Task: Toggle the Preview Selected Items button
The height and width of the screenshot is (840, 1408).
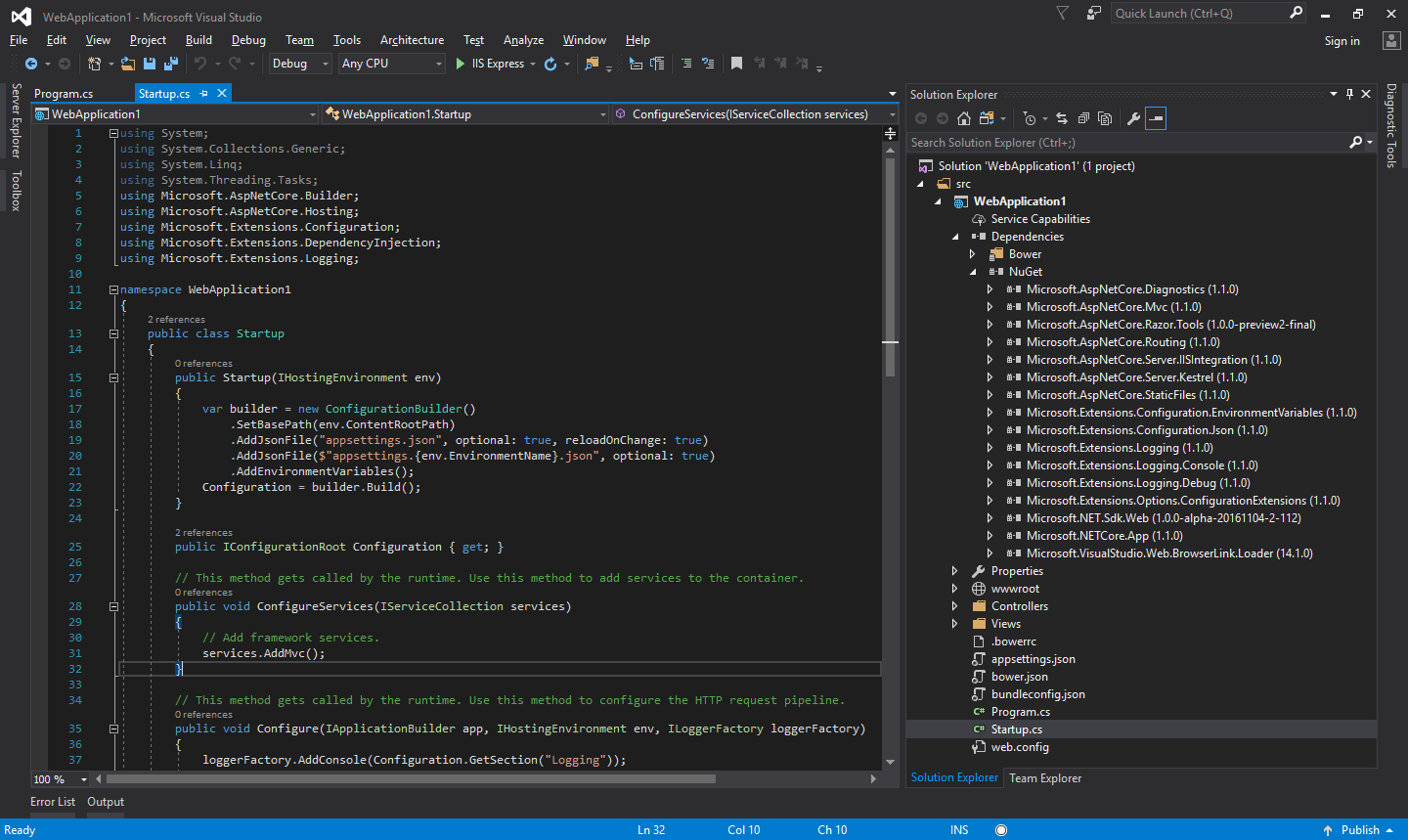Action: 1155,117
